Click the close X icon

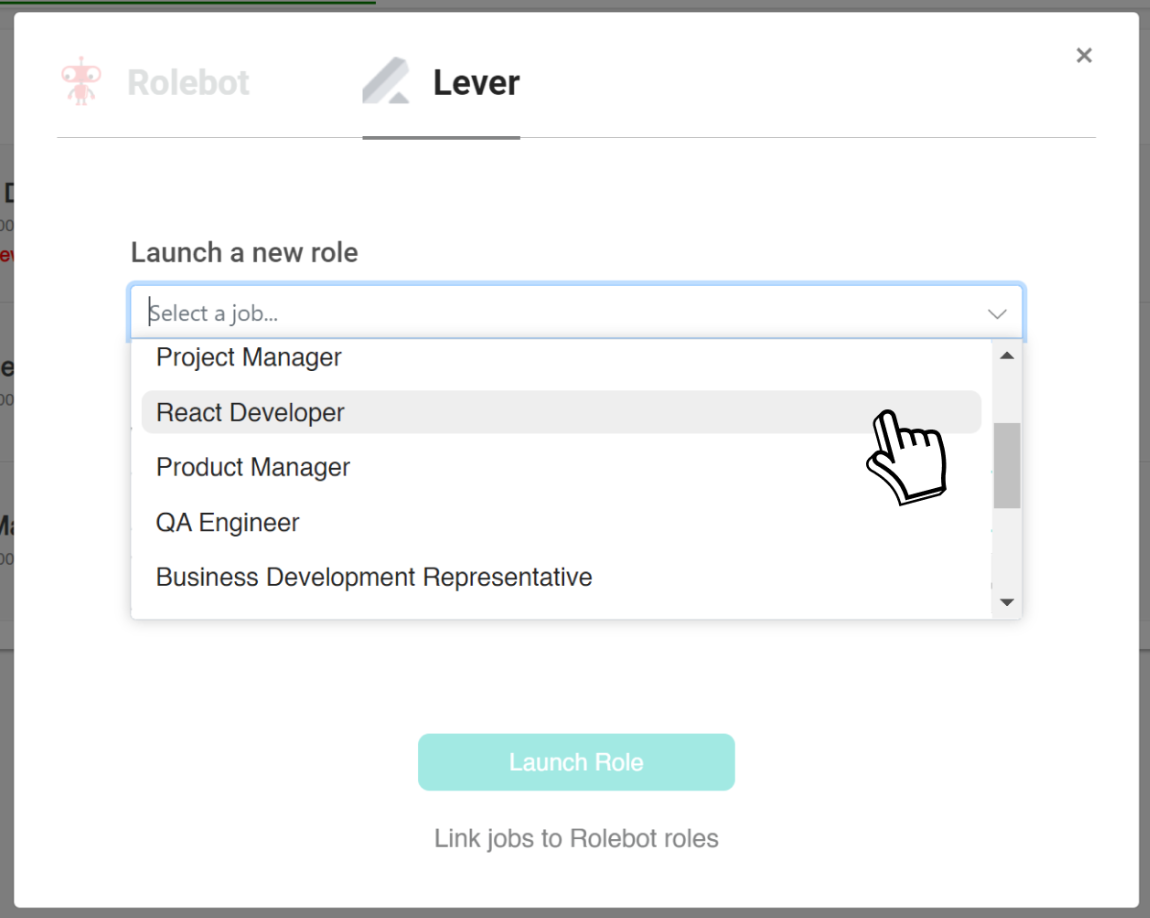(1084, 55)
